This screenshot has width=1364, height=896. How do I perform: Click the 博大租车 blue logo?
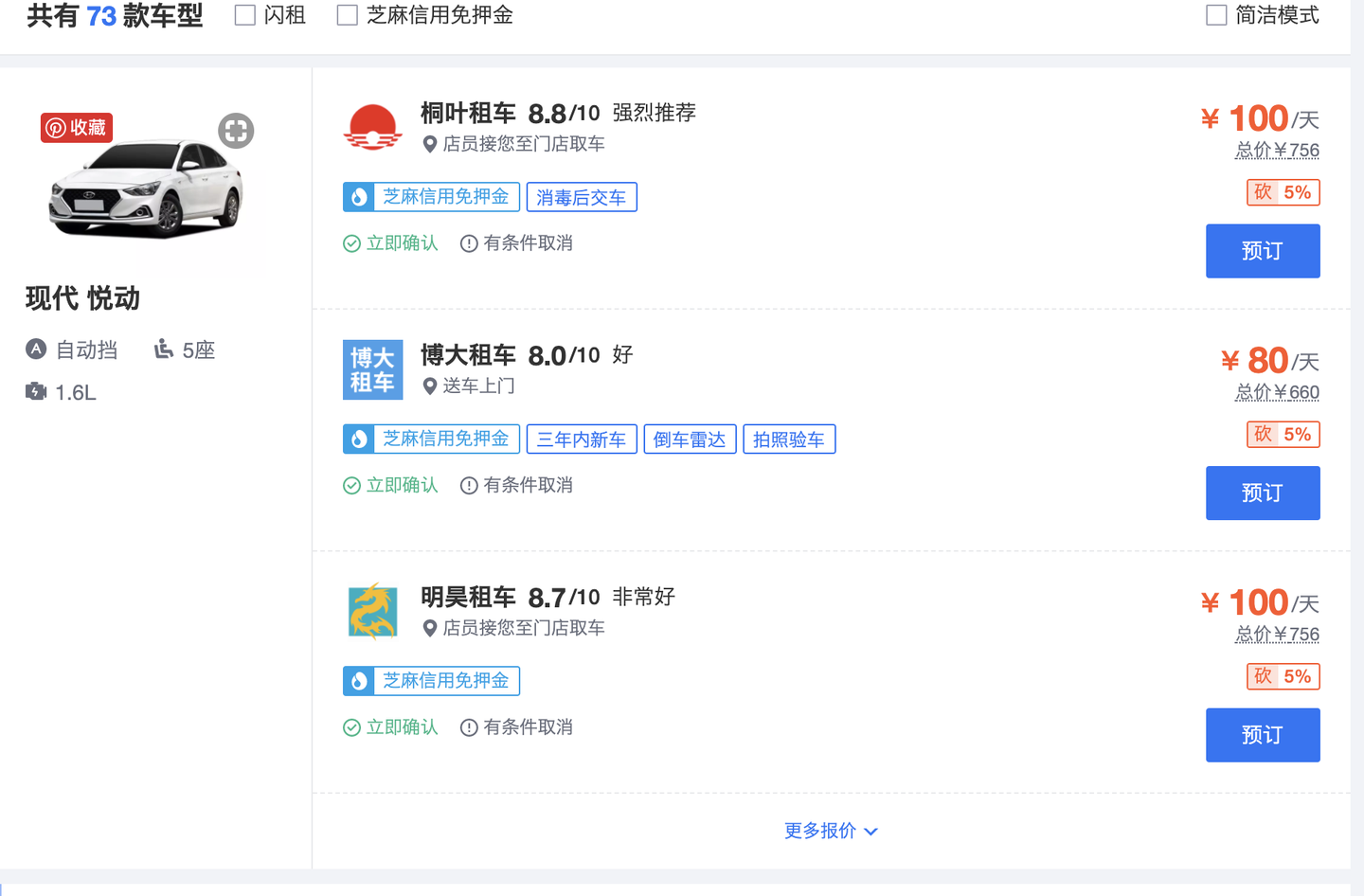tap(372, 369)
